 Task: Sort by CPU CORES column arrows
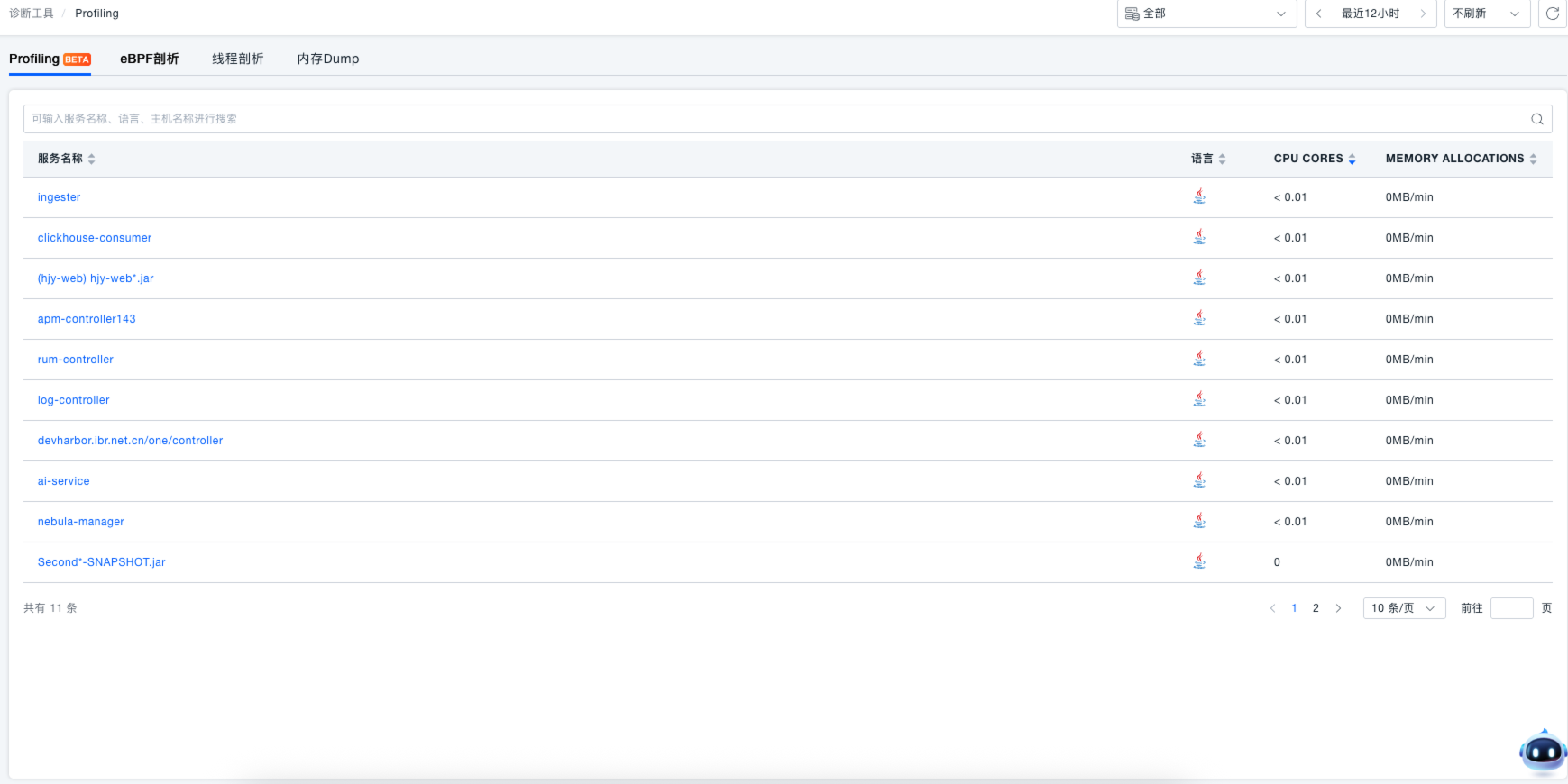pyautogui.click(x=1352, y=159)
